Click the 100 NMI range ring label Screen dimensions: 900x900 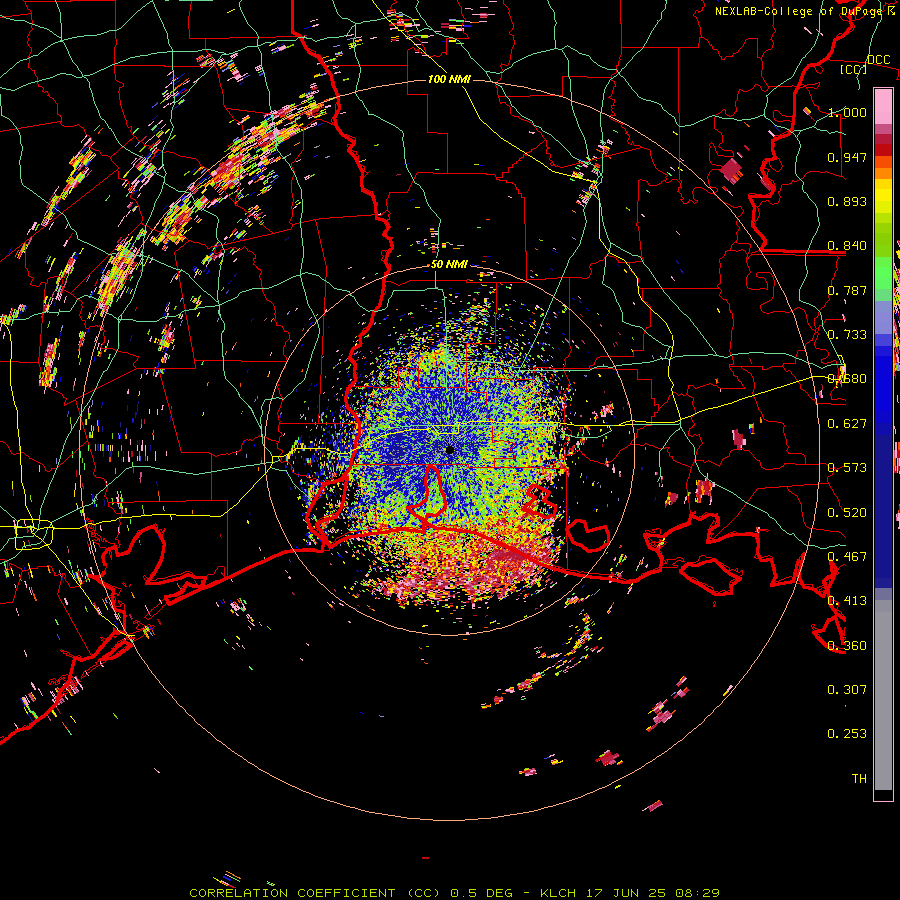click(x=449, y=79)
